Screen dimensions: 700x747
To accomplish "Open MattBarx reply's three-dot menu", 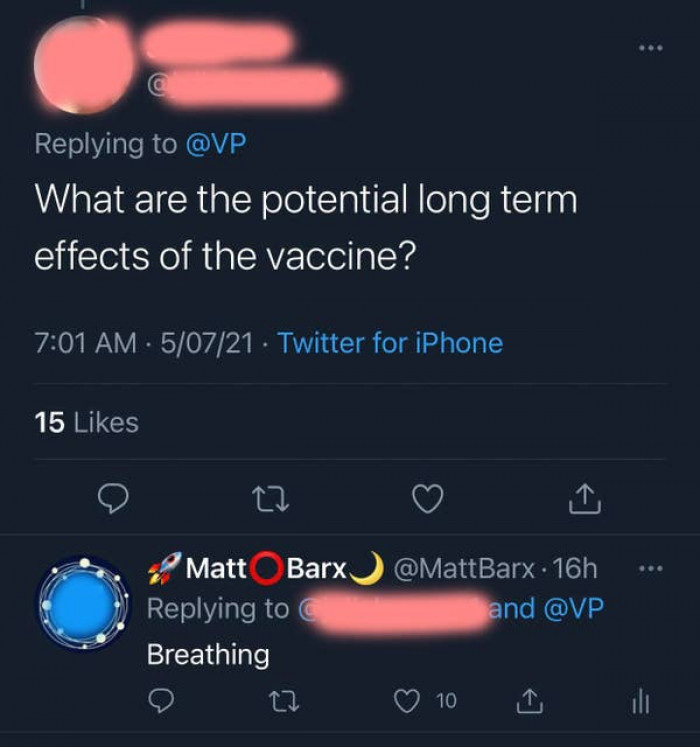I will click(650, 569).
